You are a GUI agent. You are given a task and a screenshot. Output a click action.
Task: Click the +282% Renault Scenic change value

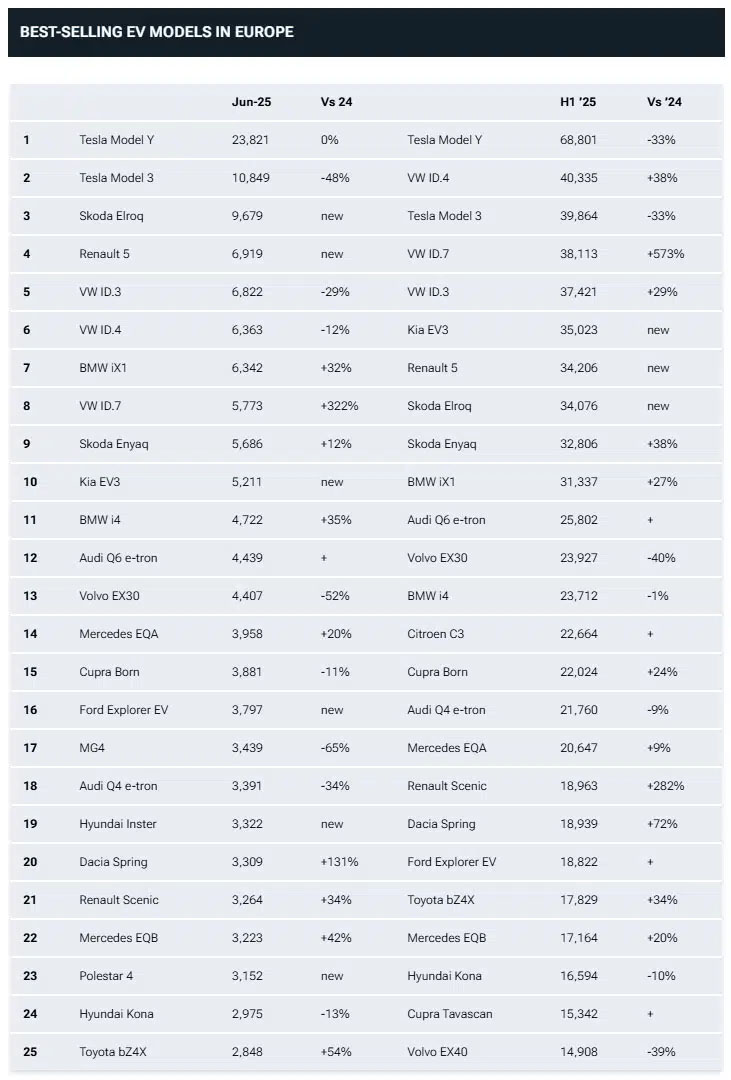(x=666, y=786)
